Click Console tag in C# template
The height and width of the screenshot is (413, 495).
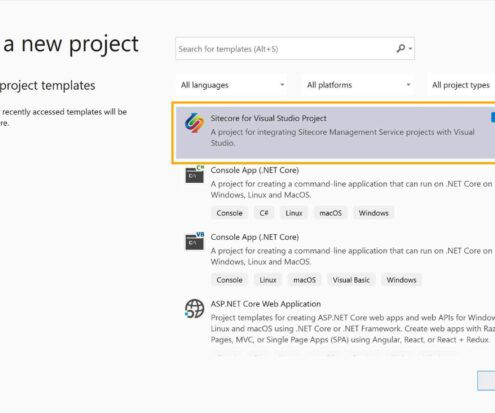pos(229,213)
